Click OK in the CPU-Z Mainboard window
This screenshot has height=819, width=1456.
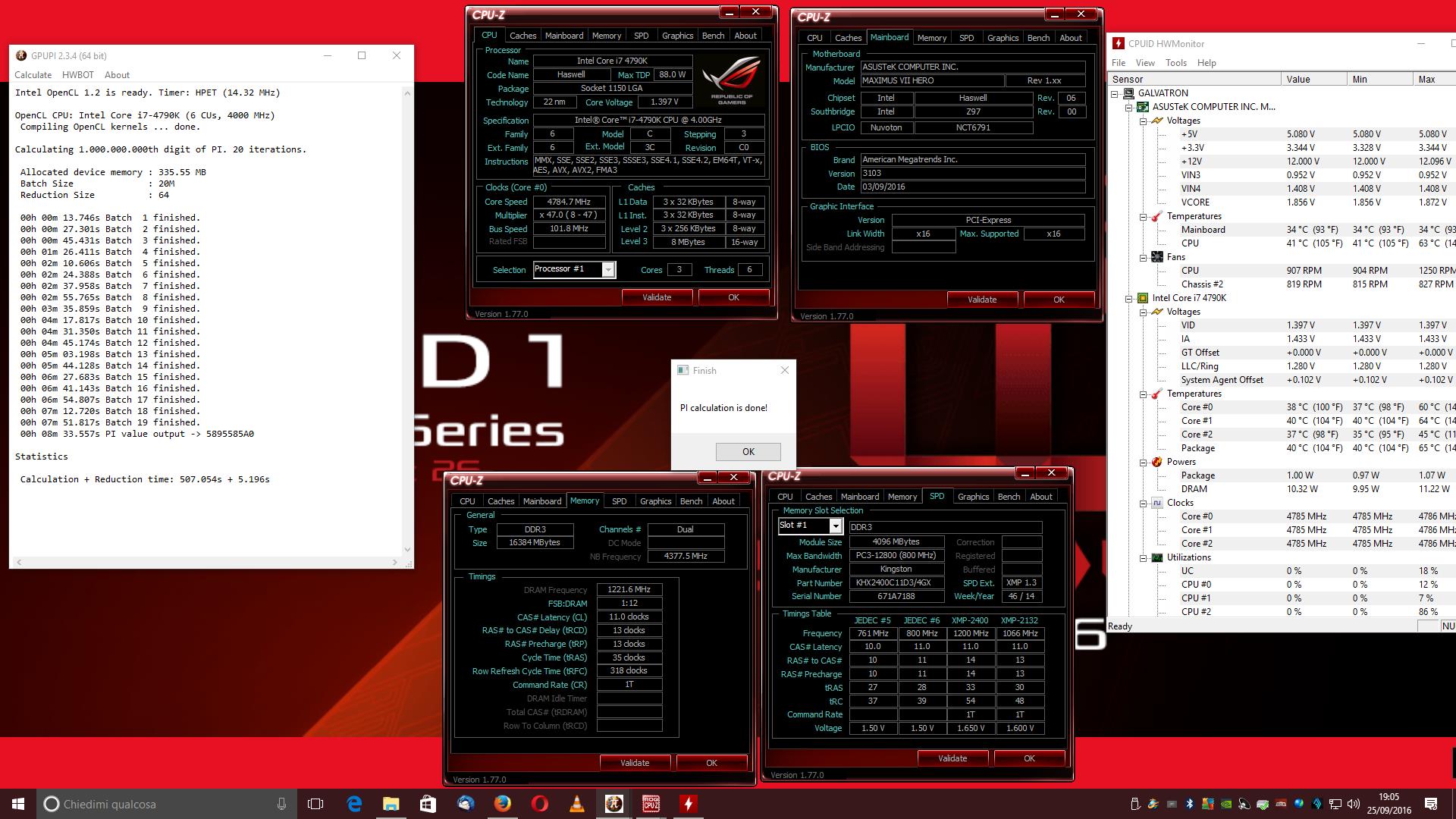(x=1059, y=300)
